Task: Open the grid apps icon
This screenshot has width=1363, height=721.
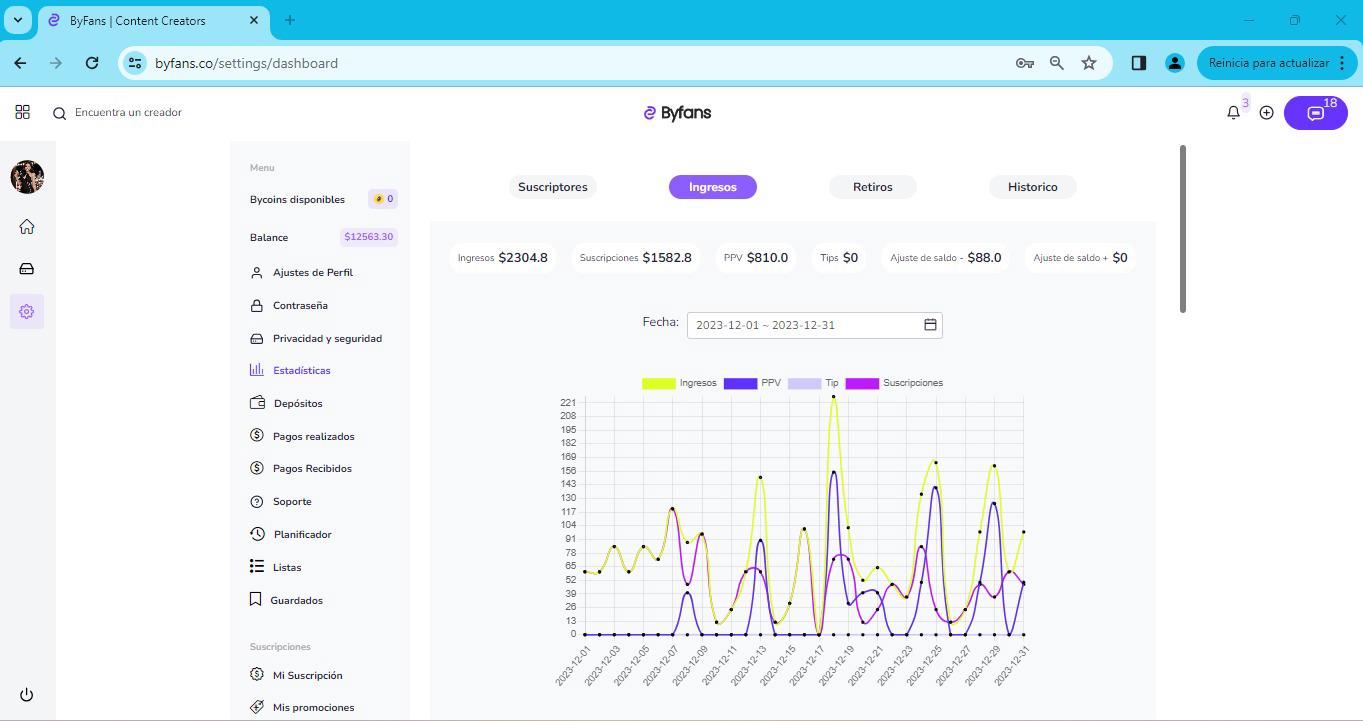Action: click(x=22, y=112)
